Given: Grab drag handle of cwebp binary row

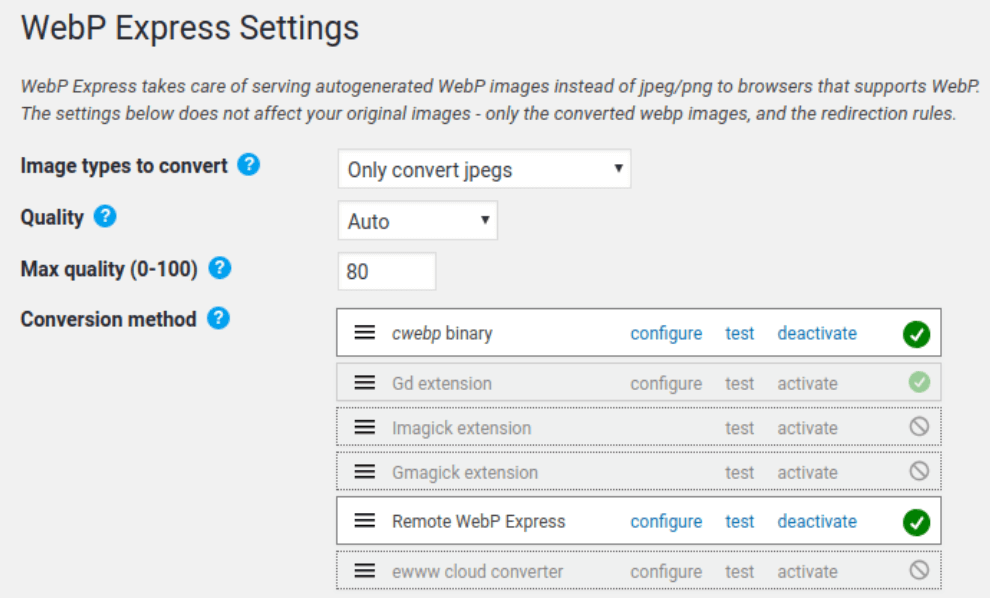Looking at the screenshot, I should [365, 333].
